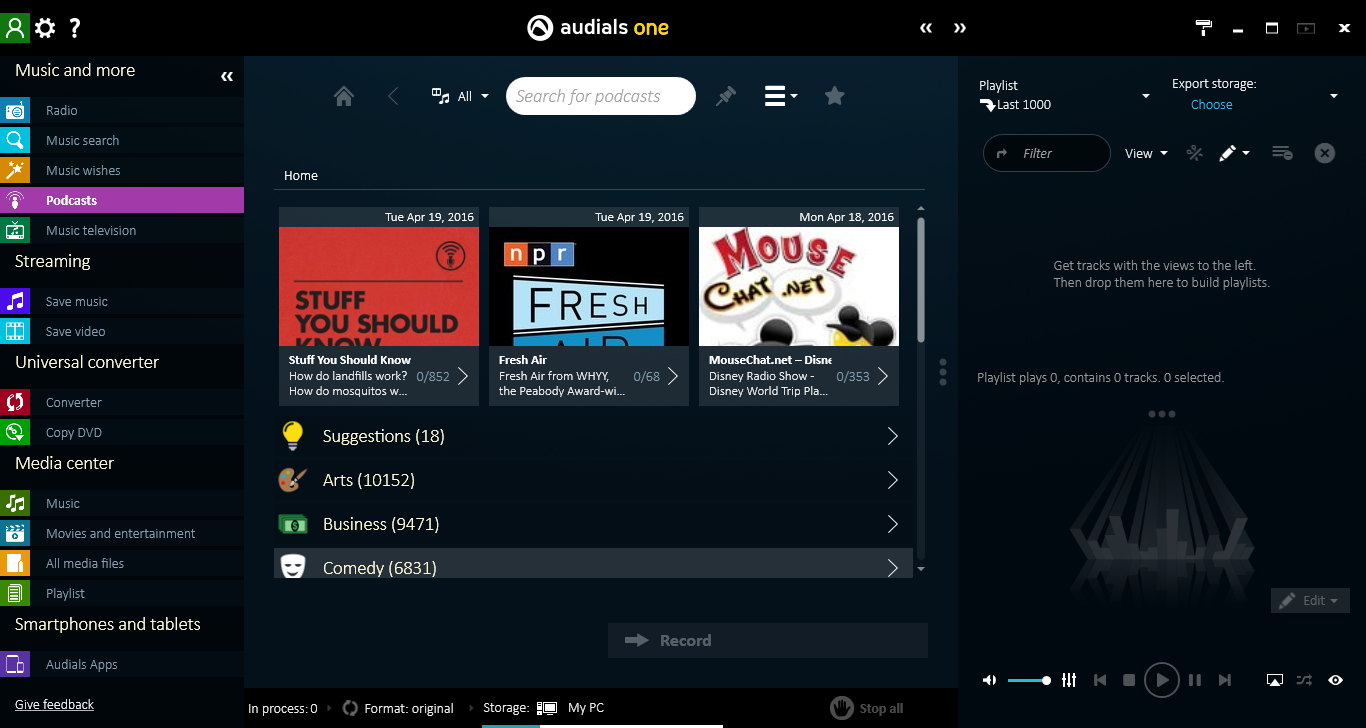Click the remove-from-list icon
The height and width of the screenshot is (728, 1366).
(x=1282, y=153)
